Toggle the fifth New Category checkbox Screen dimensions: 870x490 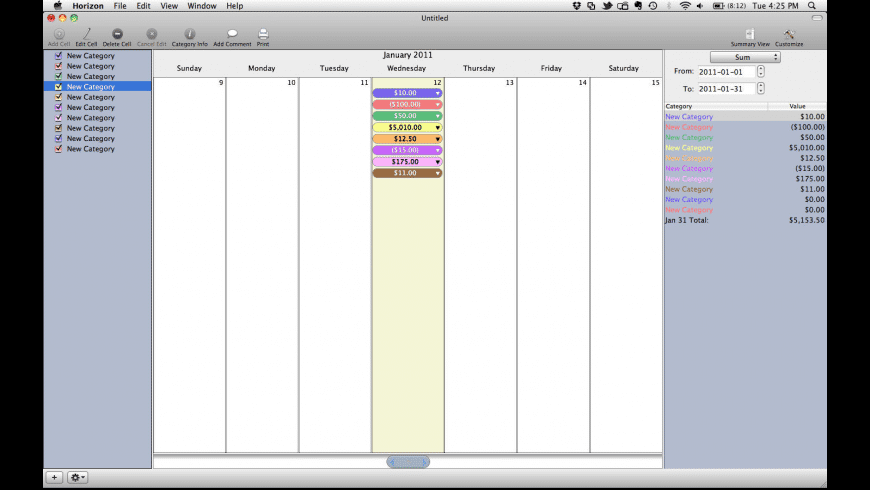click(58, 97)
